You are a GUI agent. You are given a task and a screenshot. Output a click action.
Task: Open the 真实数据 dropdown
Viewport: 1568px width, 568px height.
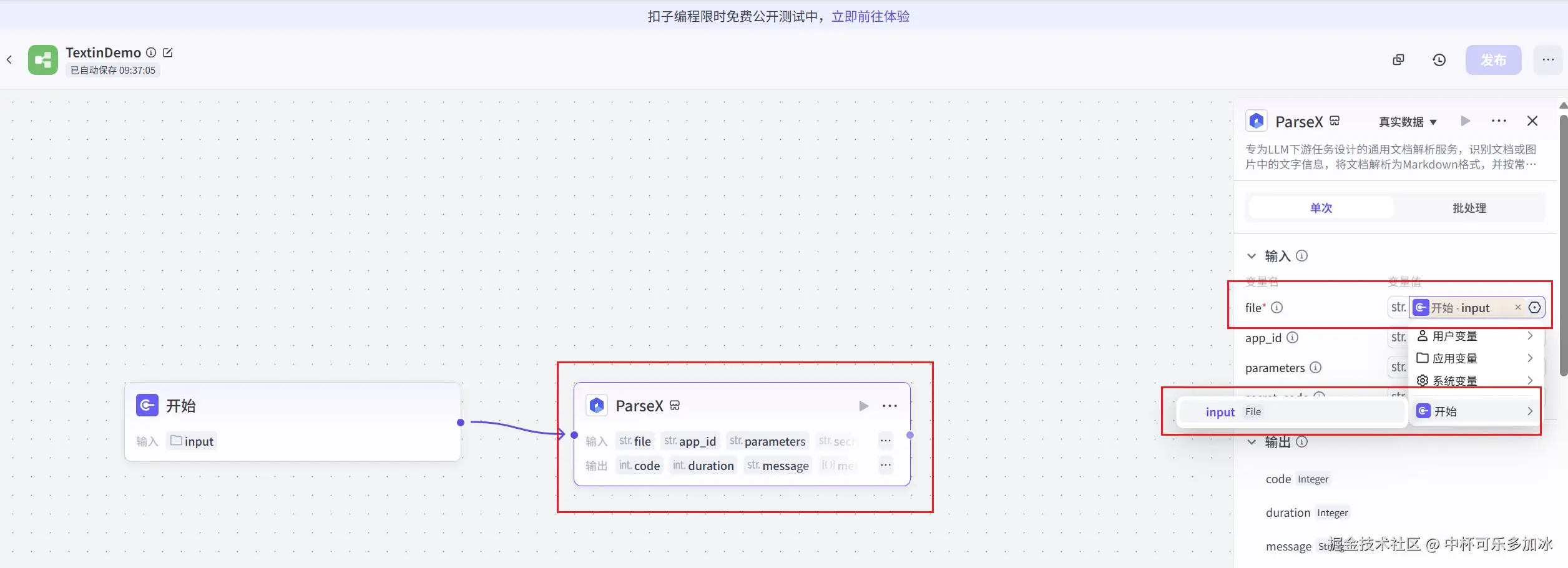click(1408, 122)
